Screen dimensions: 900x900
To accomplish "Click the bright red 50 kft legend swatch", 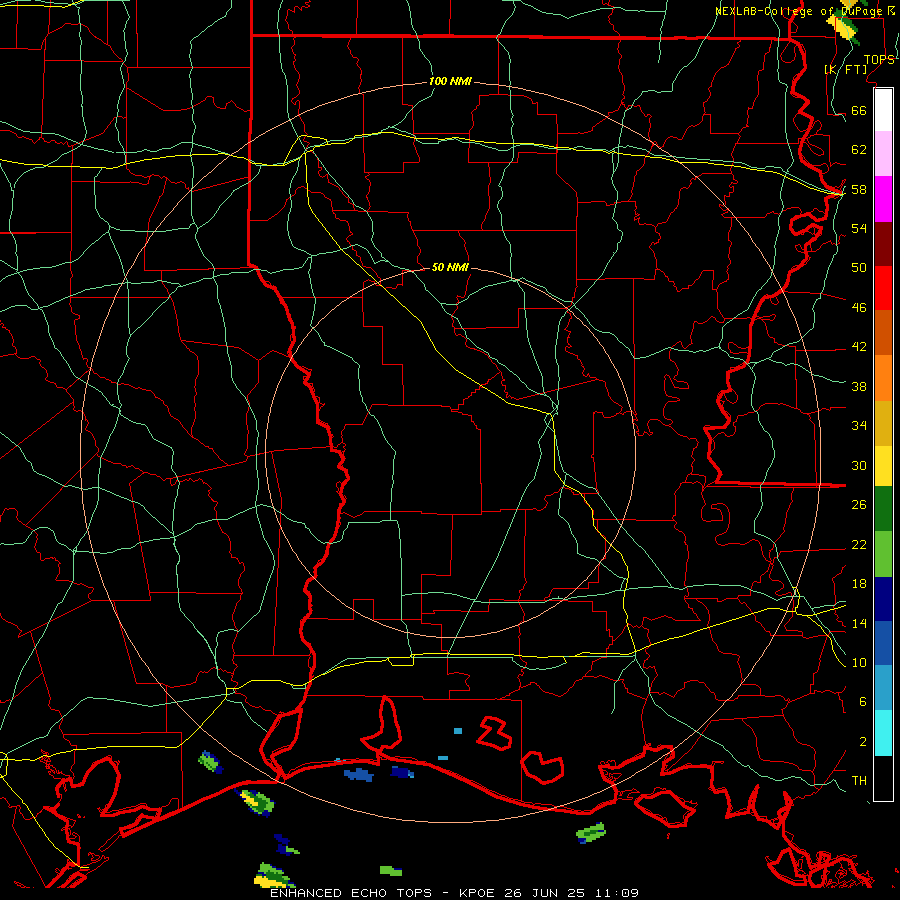I will tap(883, 288).
